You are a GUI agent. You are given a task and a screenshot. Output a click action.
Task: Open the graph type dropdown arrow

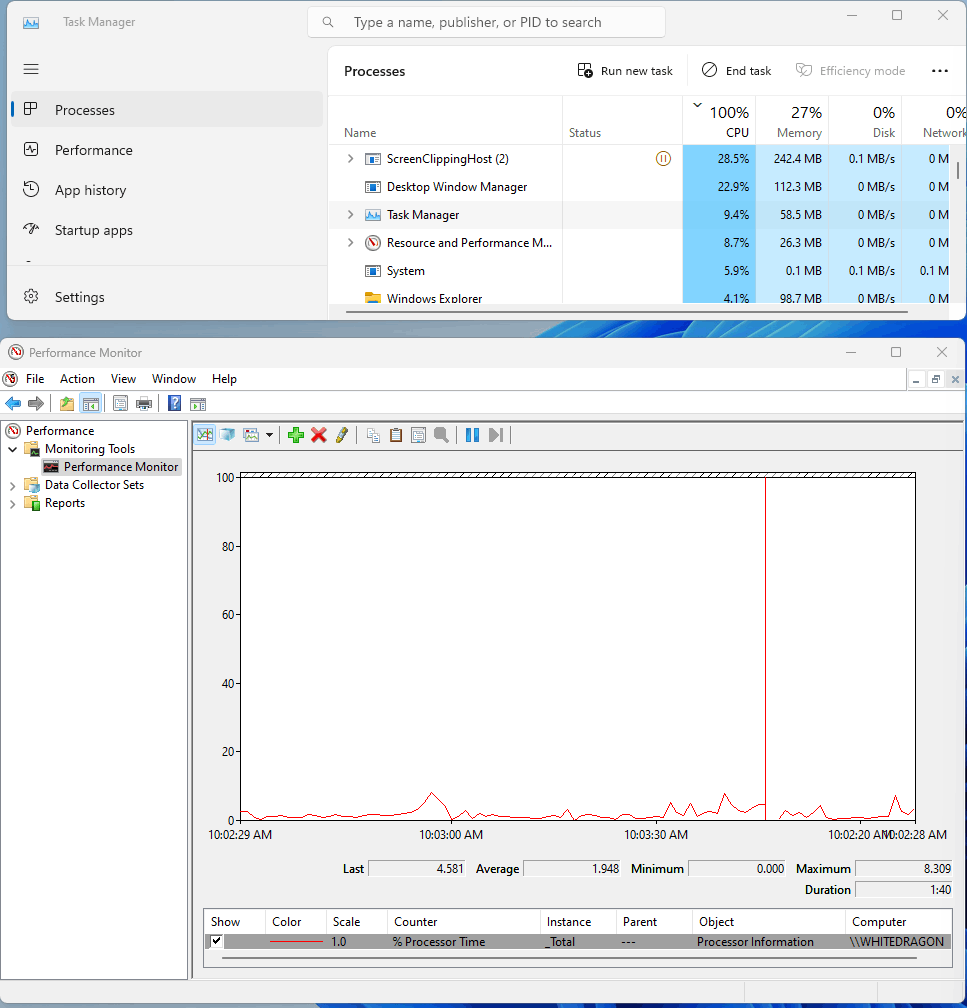pyautogui.click(x=269, y=435)
